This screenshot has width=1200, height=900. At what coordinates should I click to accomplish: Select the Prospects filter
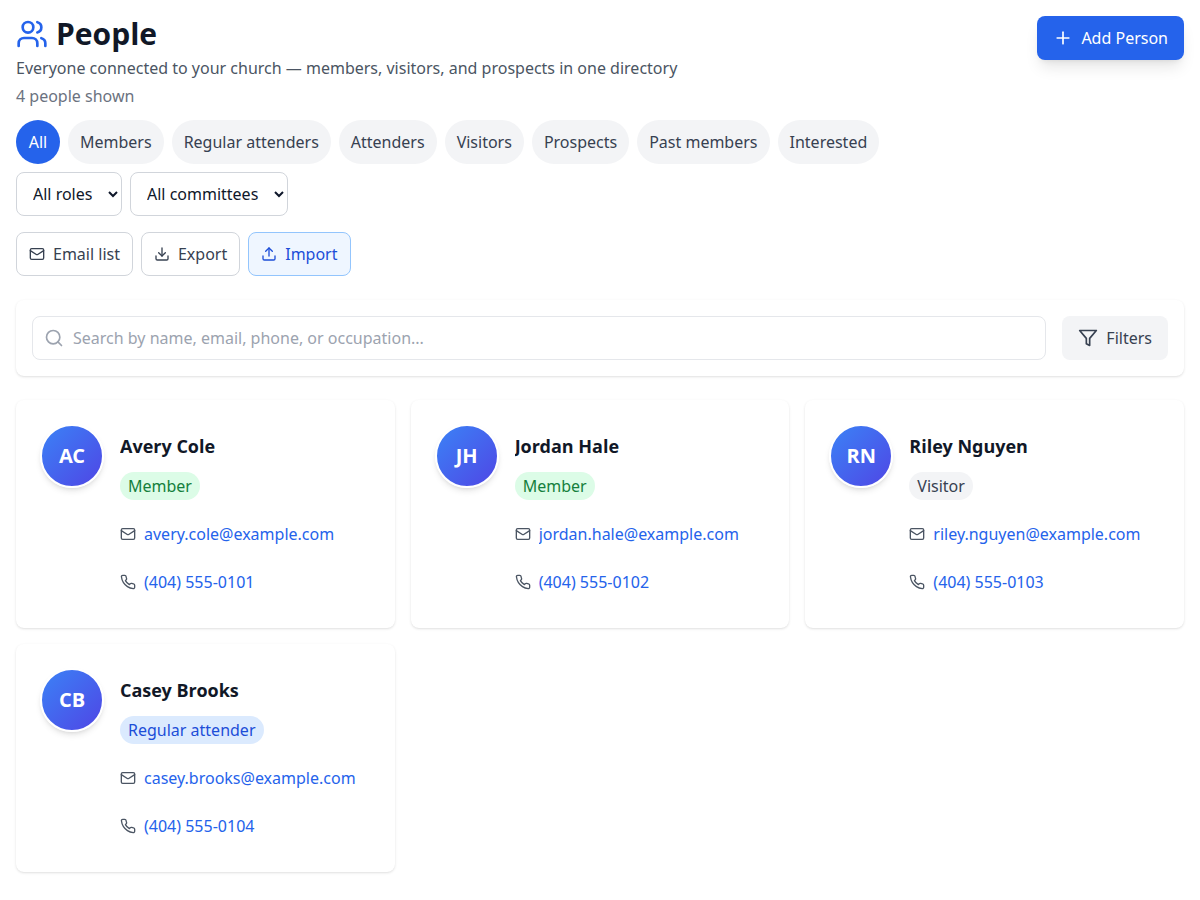point(580,142)
